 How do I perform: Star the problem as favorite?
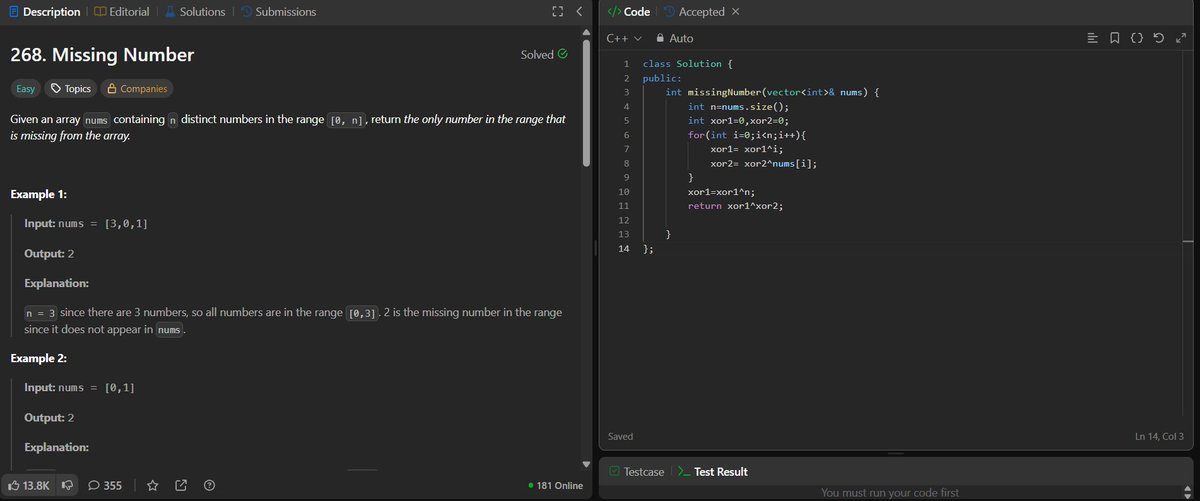(x=153, y=485)
